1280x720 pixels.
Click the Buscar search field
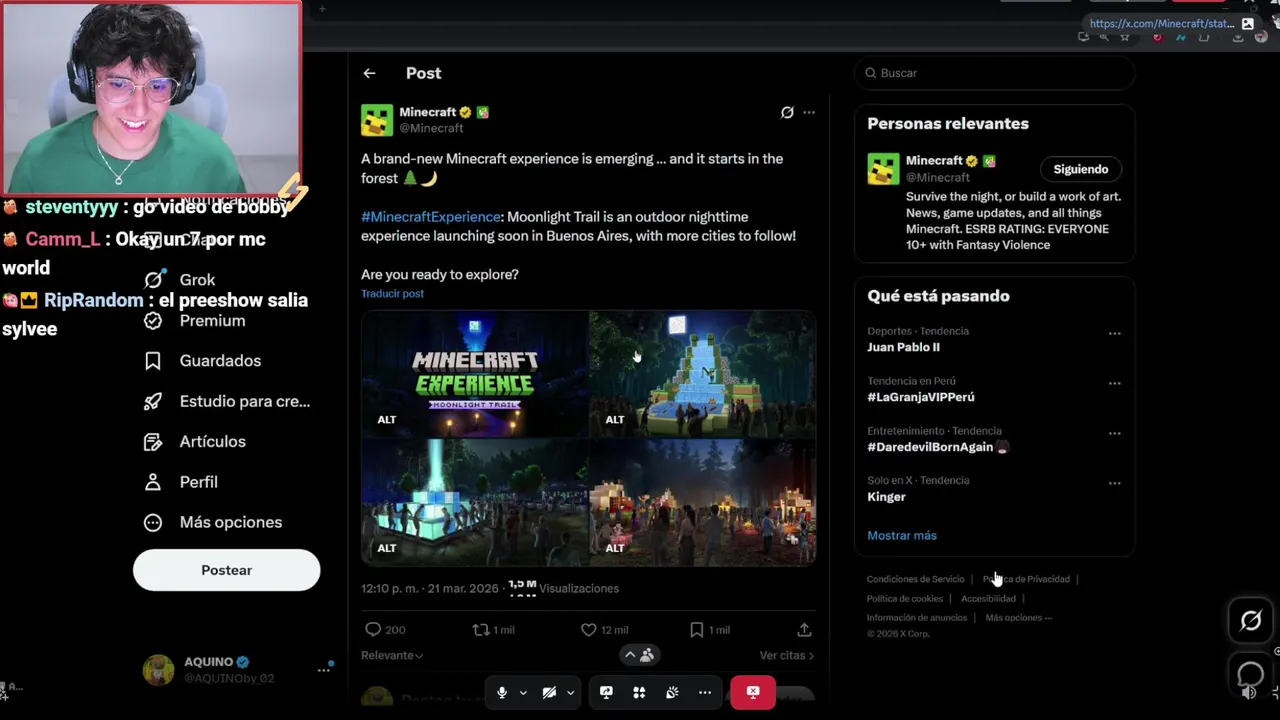(x=995, y=73)
